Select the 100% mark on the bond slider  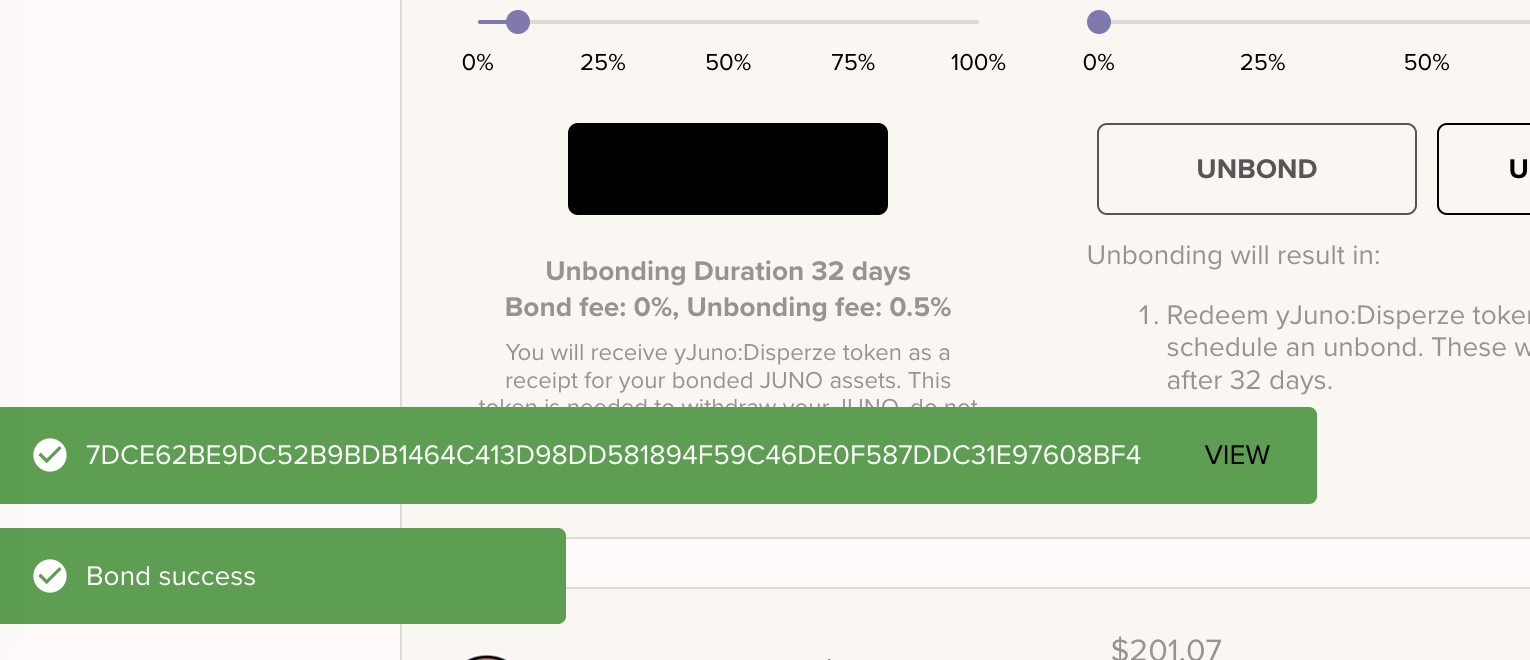click(977, 22)
